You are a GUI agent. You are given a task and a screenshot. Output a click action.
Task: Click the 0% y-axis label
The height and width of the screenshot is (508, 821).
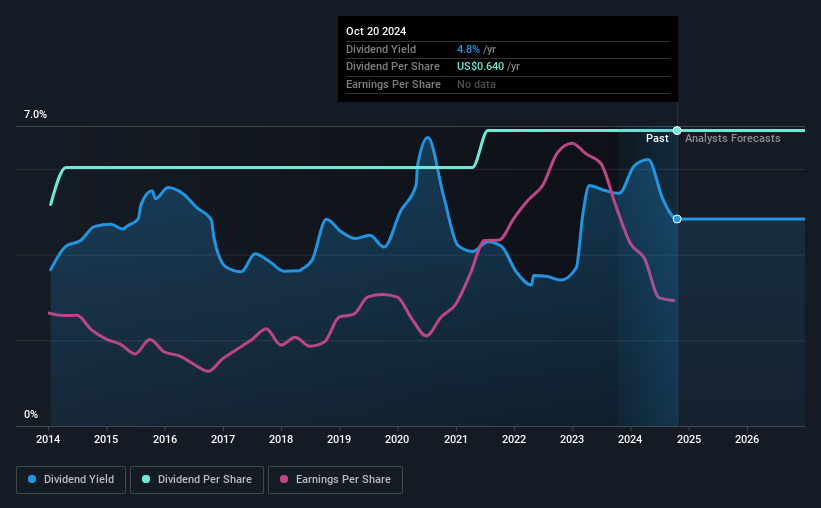point(31,414)
